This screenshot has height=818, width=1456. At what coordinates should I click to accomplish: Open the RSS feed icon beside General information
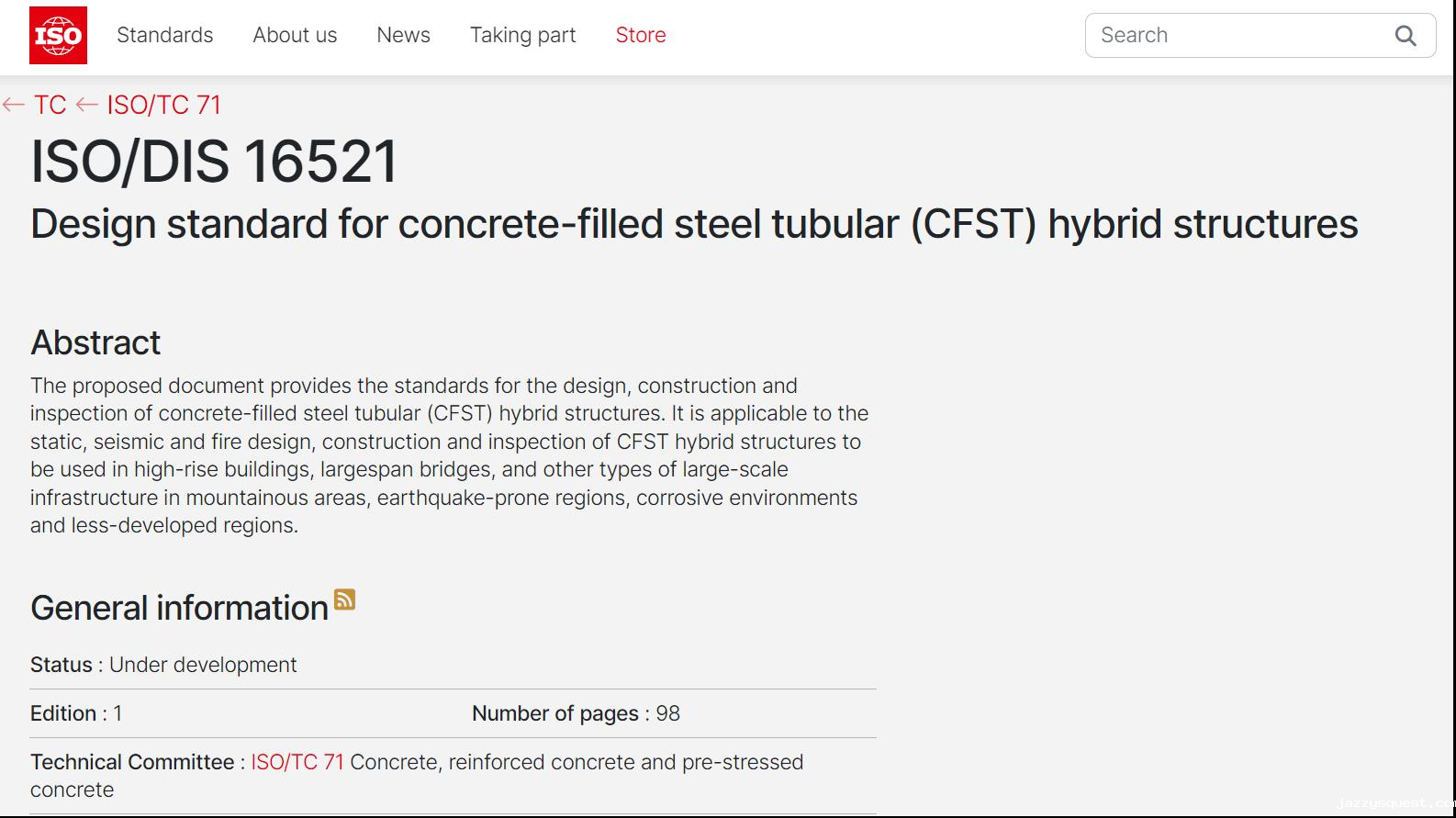[x=344, y=599]
